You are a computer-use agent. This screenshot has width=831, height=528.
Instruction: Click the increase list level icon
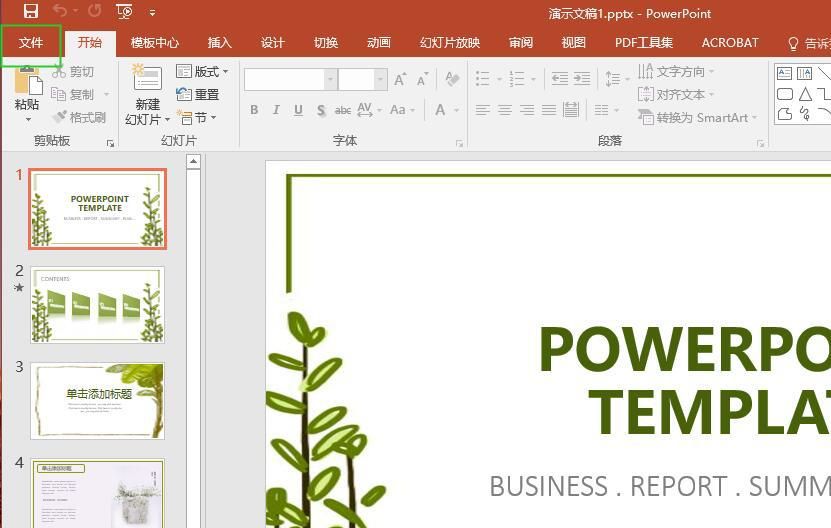582,79
